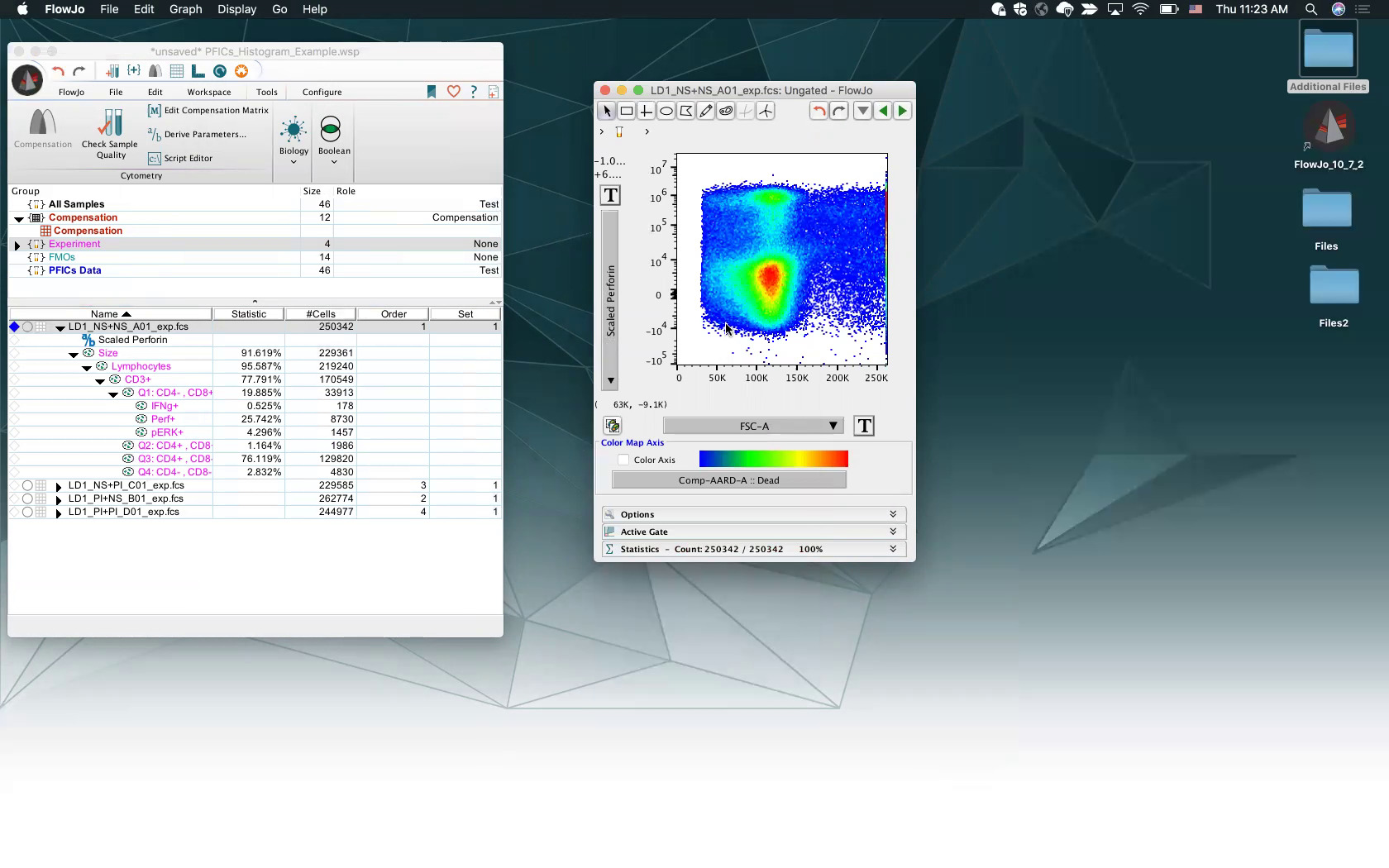Expand the LD1_PI+NS_B01_exp.fcs sample
Screen dimensions: 1389x868
59,499
